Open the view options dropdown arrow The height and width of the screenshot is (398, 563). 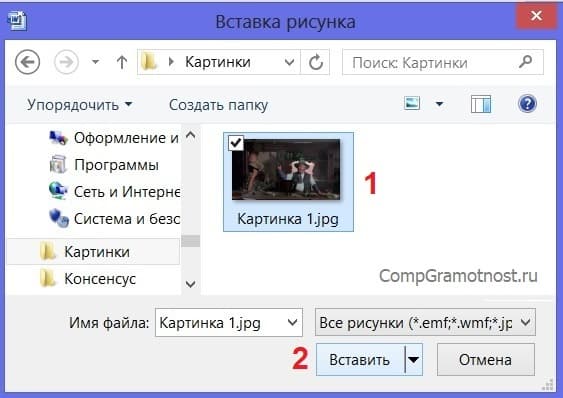tap(439, 104)
